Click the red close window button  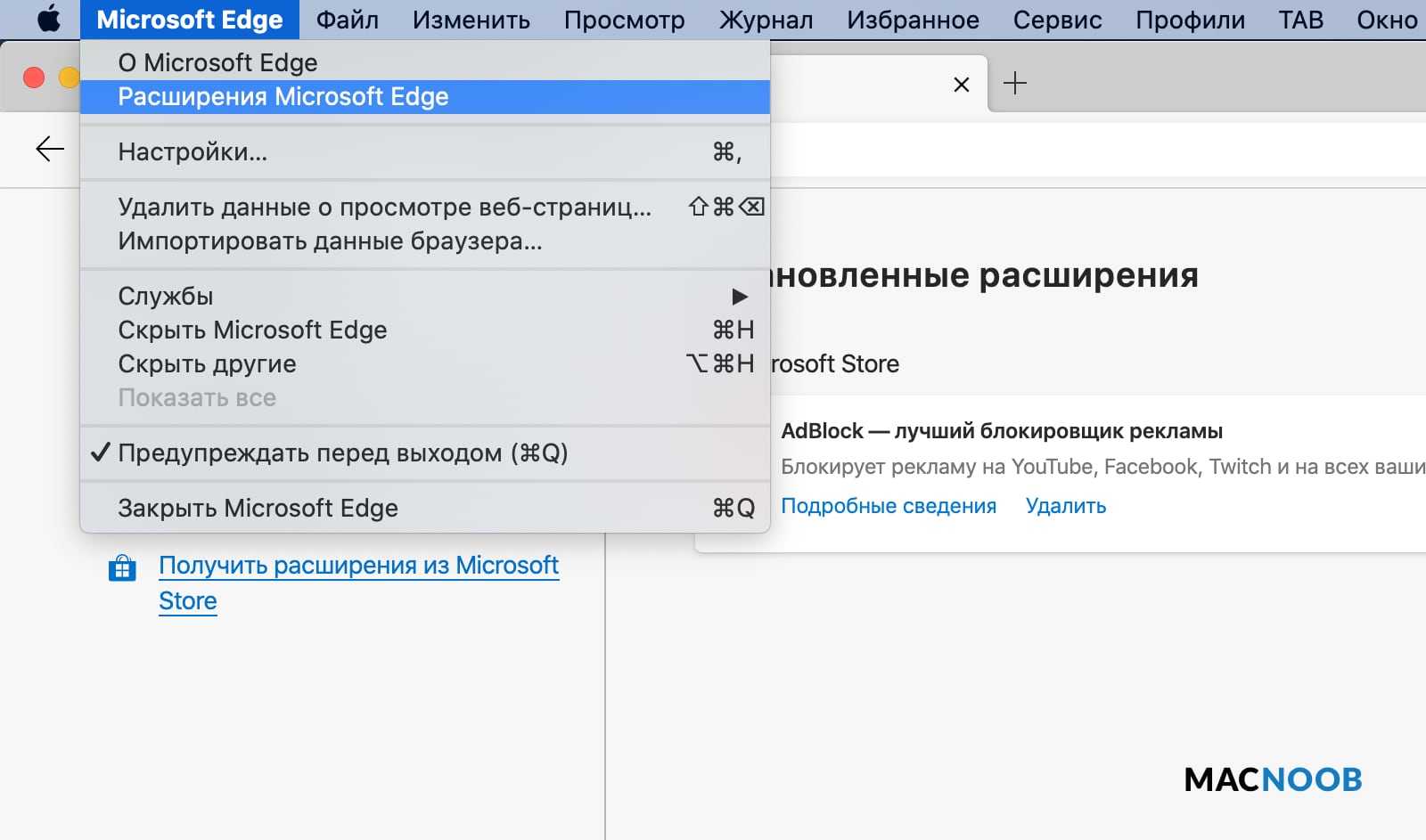[34, 77]
